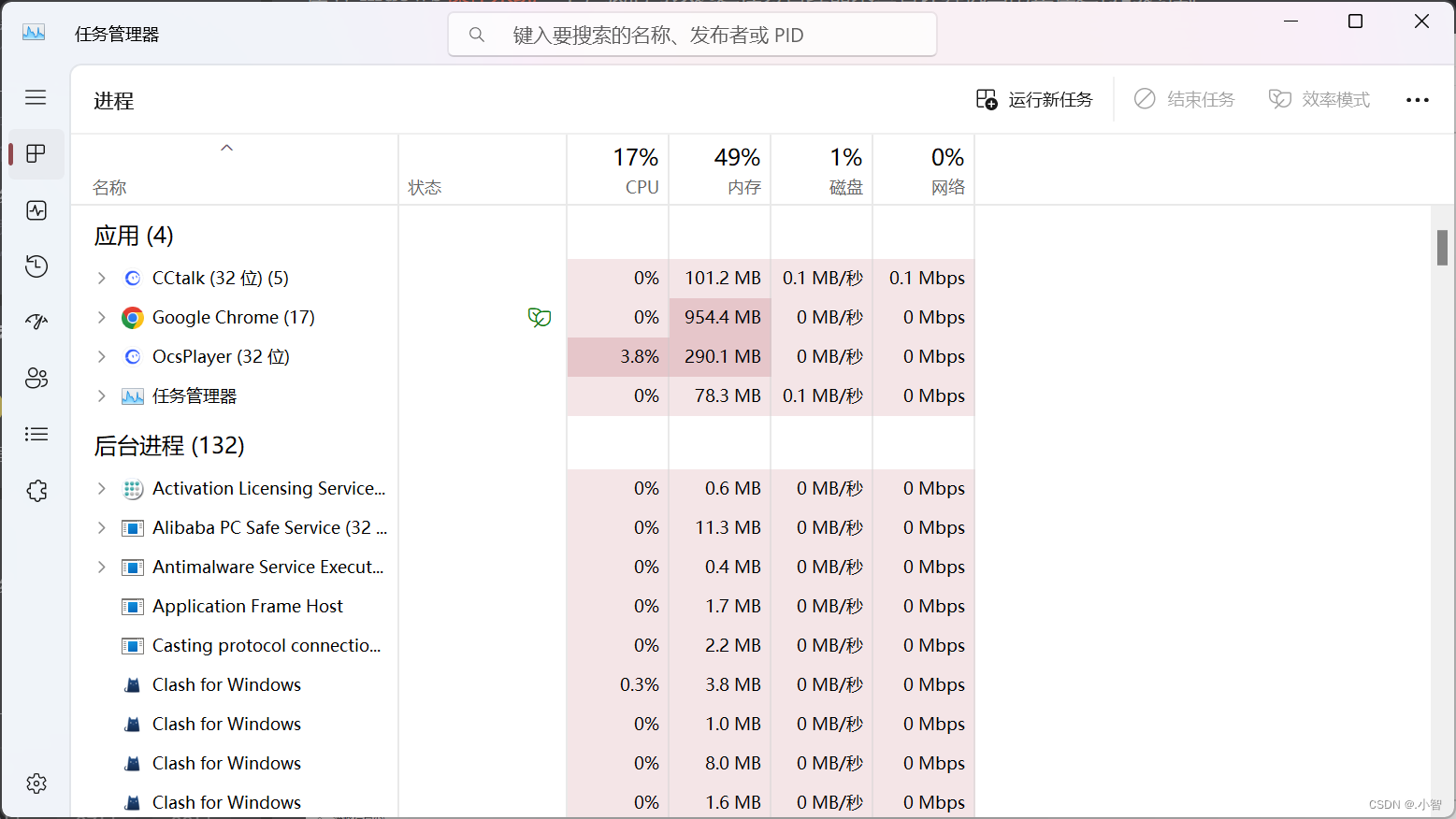Screen dimensions: 1456x819
Task: Expand Activation Licensing Service row
Action: tap(102, 489)
